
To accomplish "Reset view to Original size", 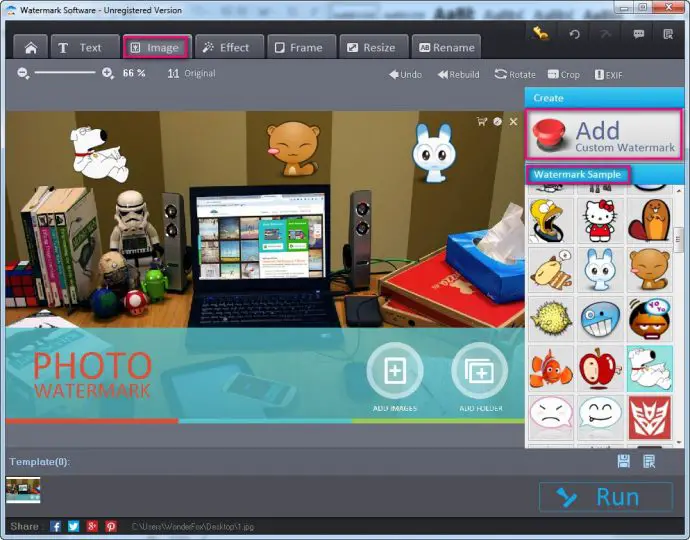I will point(192,73).
